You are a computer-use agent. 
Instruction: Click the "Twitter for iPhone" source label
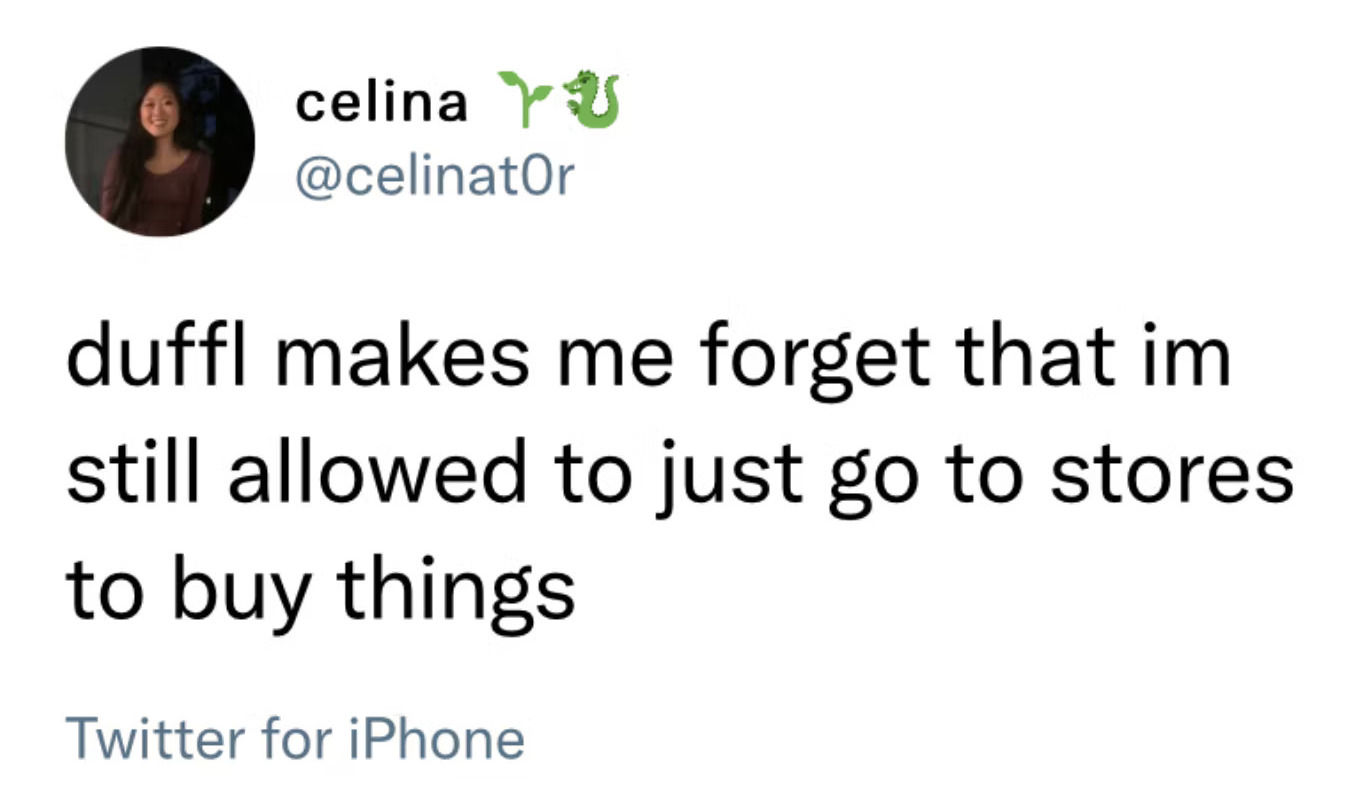(294, 739)
